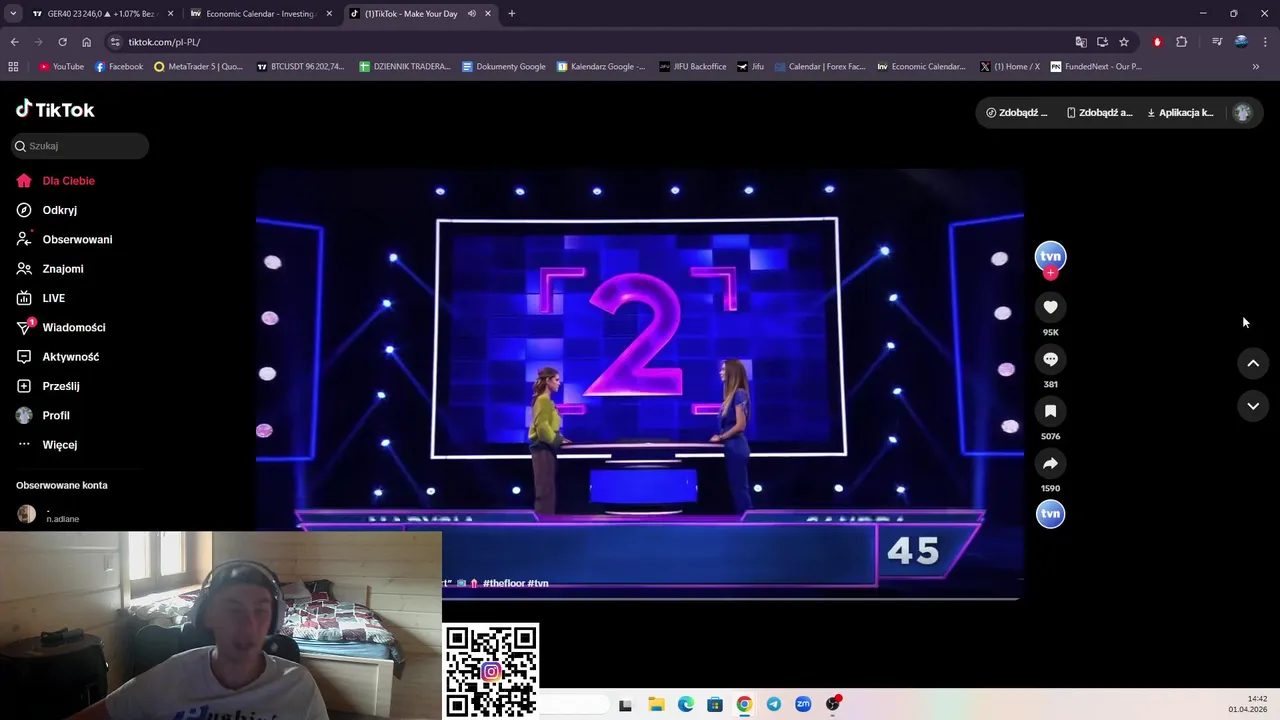Open red hand ad-blocker extension
The width and height of the screenshot is (1280, 720).
point(1157,42)
